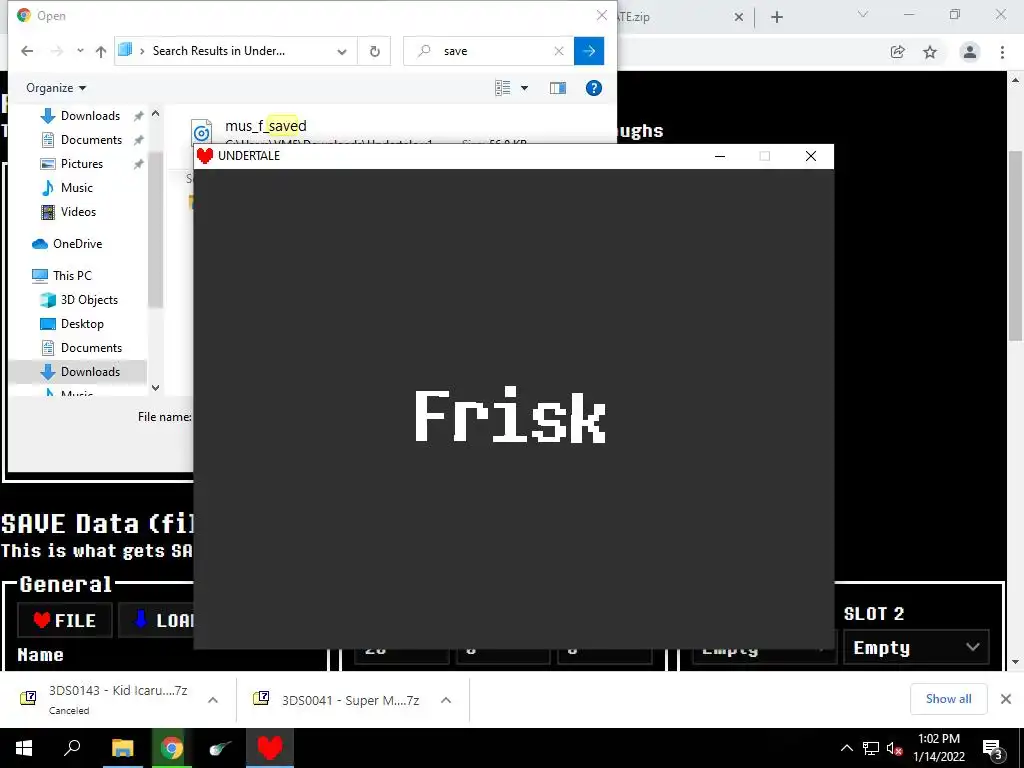Image resolution: width=1024 pixels, height=768 pixels.
Task: Open Desktop under This PC
Action: coord(82,324)
